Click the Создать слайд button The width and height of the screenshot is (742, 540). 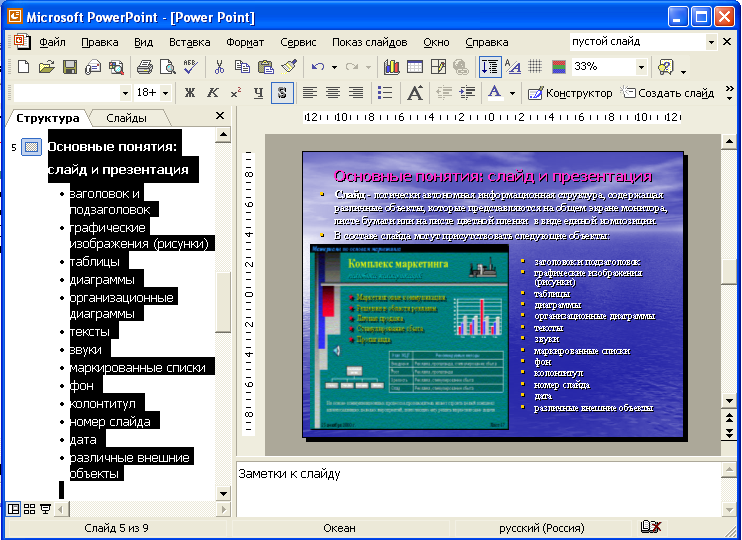pyautogui.click(x=668, y=93)
